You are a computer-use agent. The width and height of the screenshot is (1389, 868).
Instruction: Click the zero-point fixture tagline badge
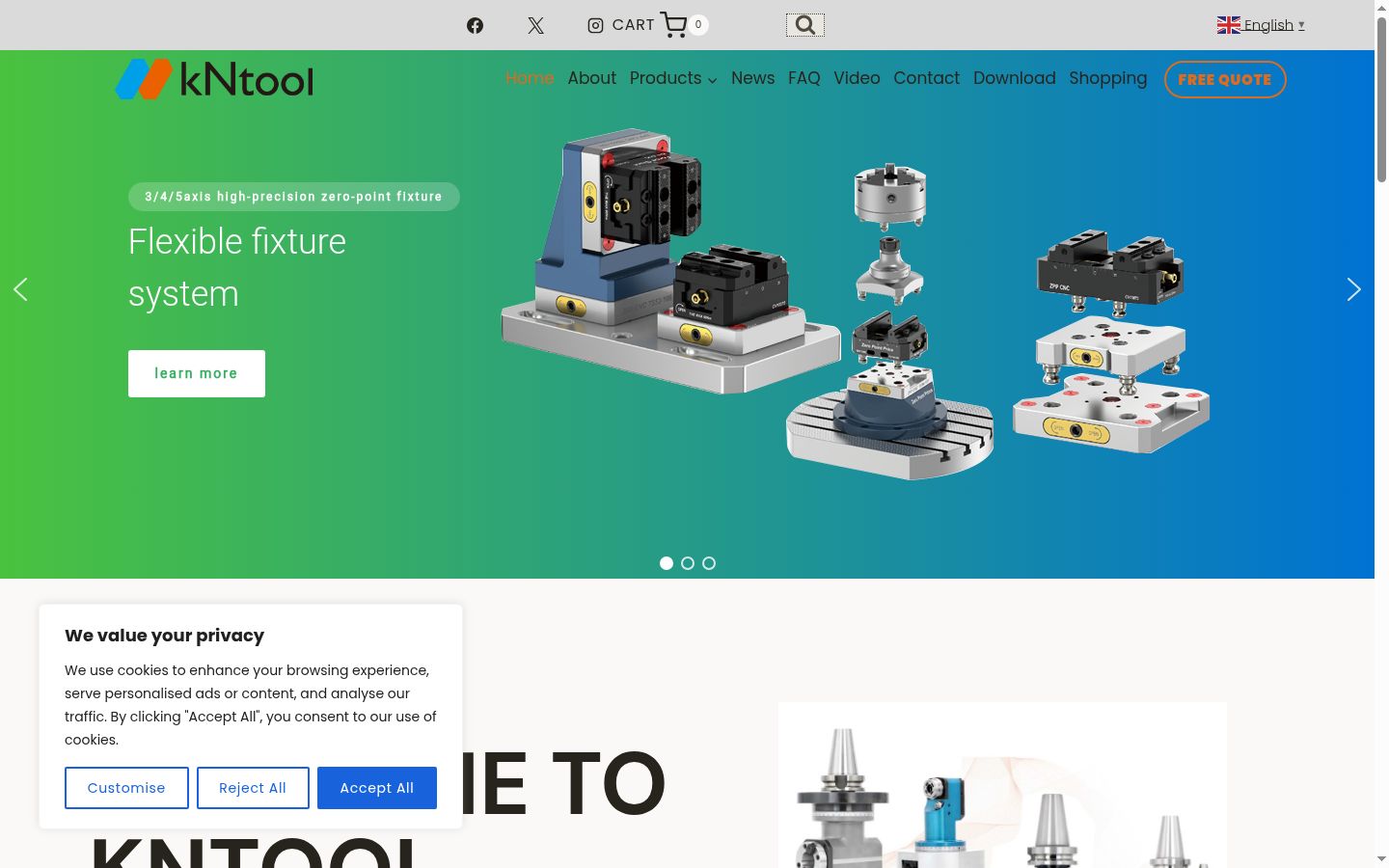pyautogui.click(x=293, y=197)
